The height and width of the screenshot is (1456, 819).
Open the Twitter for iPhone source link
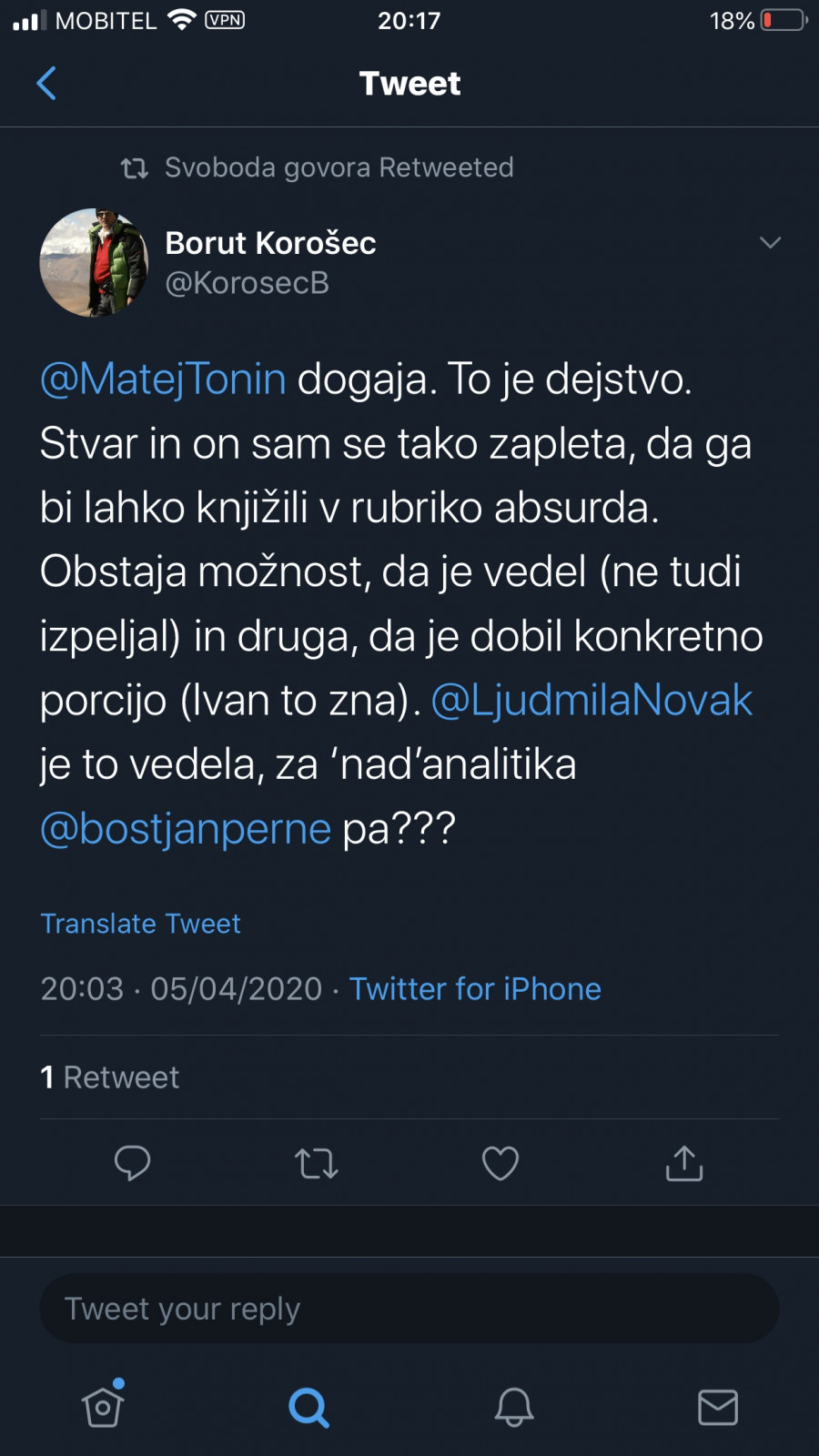point(475,989)
